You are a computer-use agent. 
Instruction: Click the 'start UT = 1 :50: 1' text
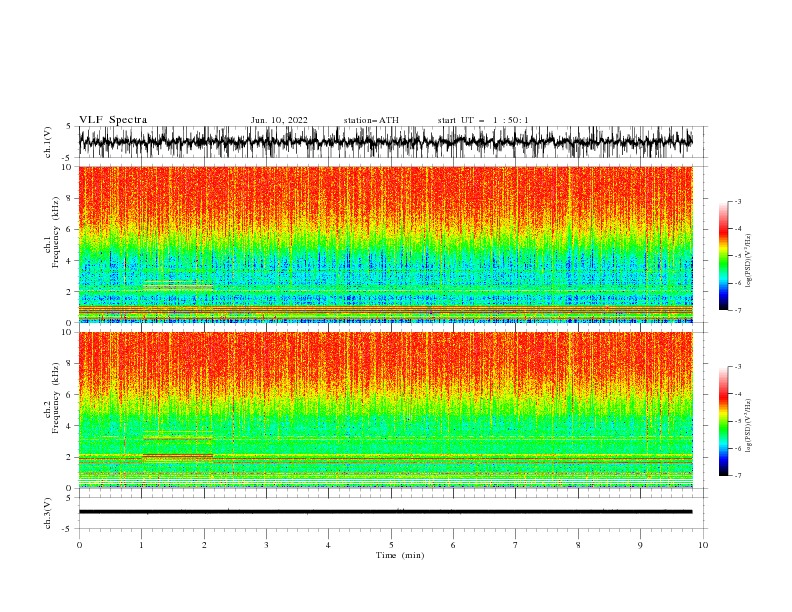(x=483, y=120)
